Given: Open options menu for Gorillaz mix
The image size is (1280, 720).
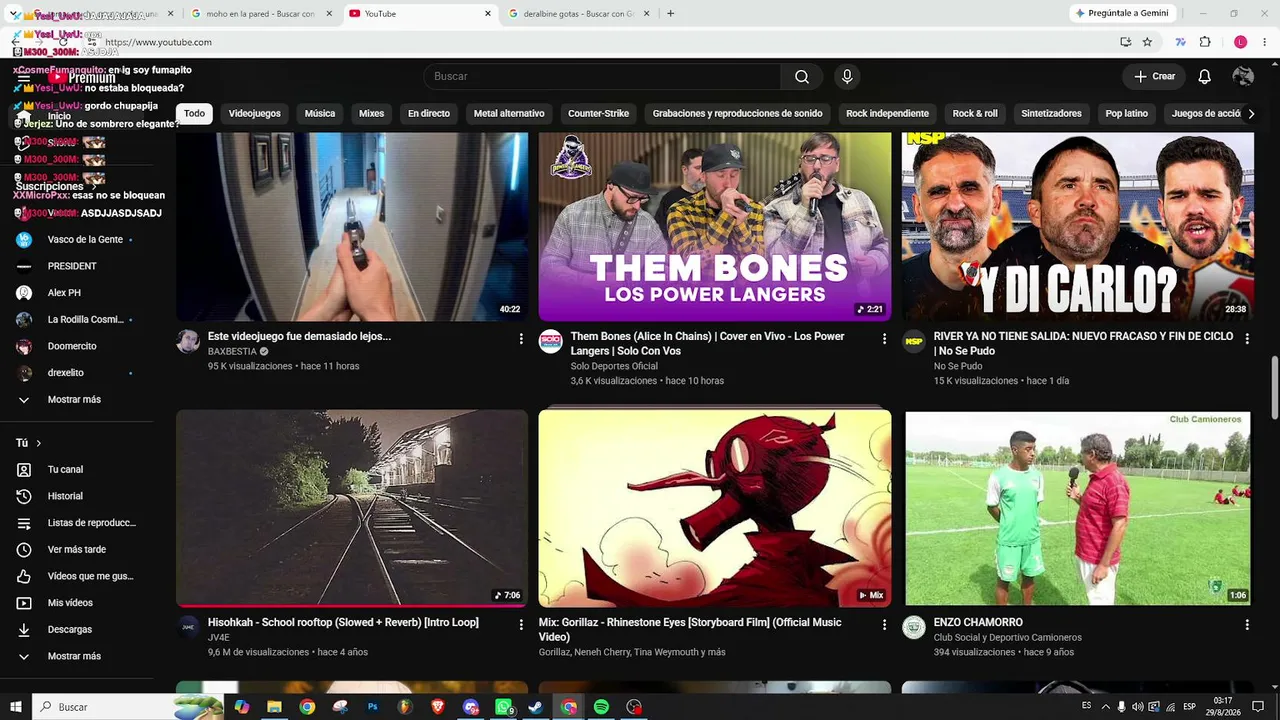Looking at the screenshot, I should coord(884,625).
